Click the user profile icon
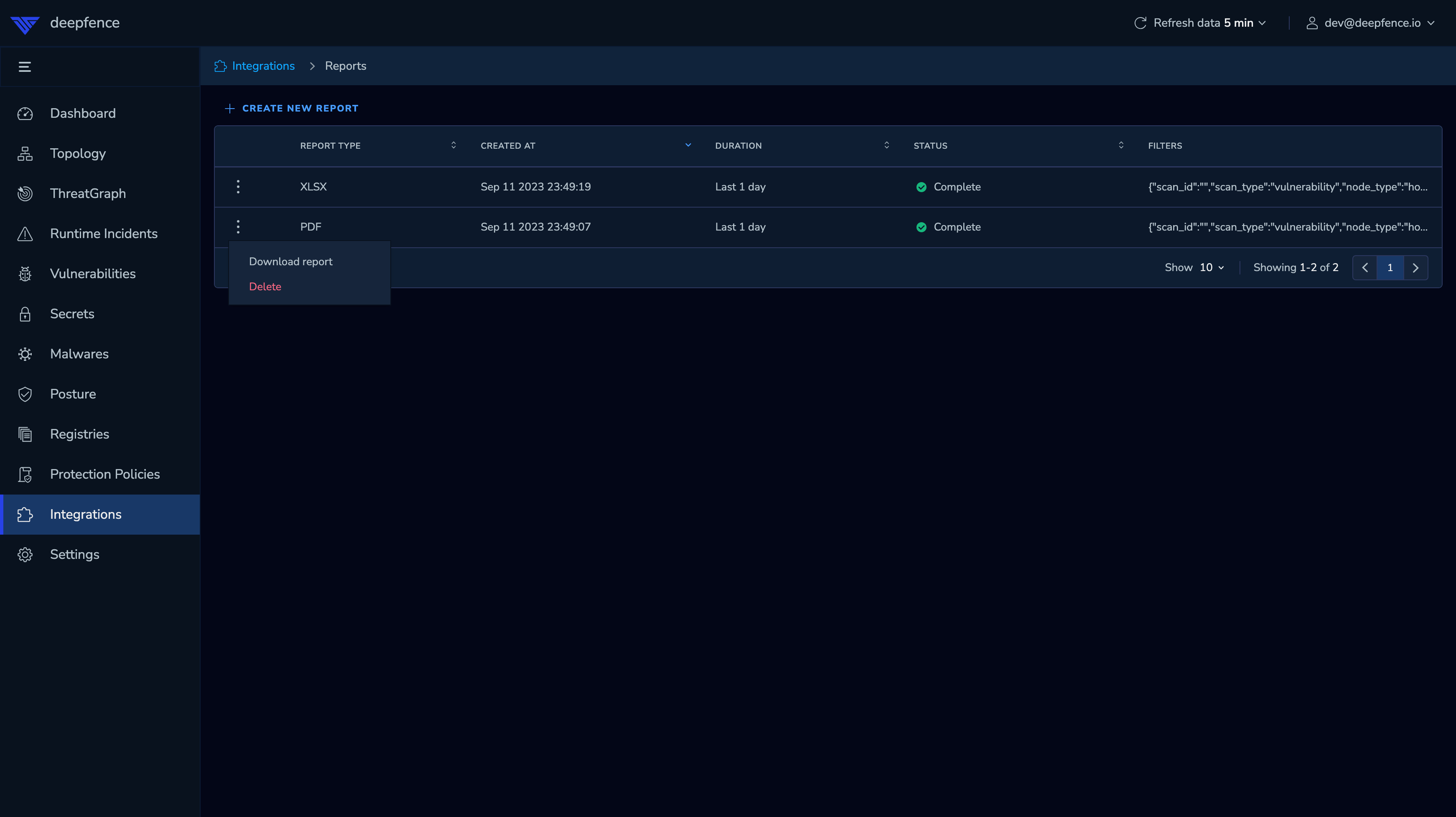Screen dimensions: 1456x817 [1312, 23]
